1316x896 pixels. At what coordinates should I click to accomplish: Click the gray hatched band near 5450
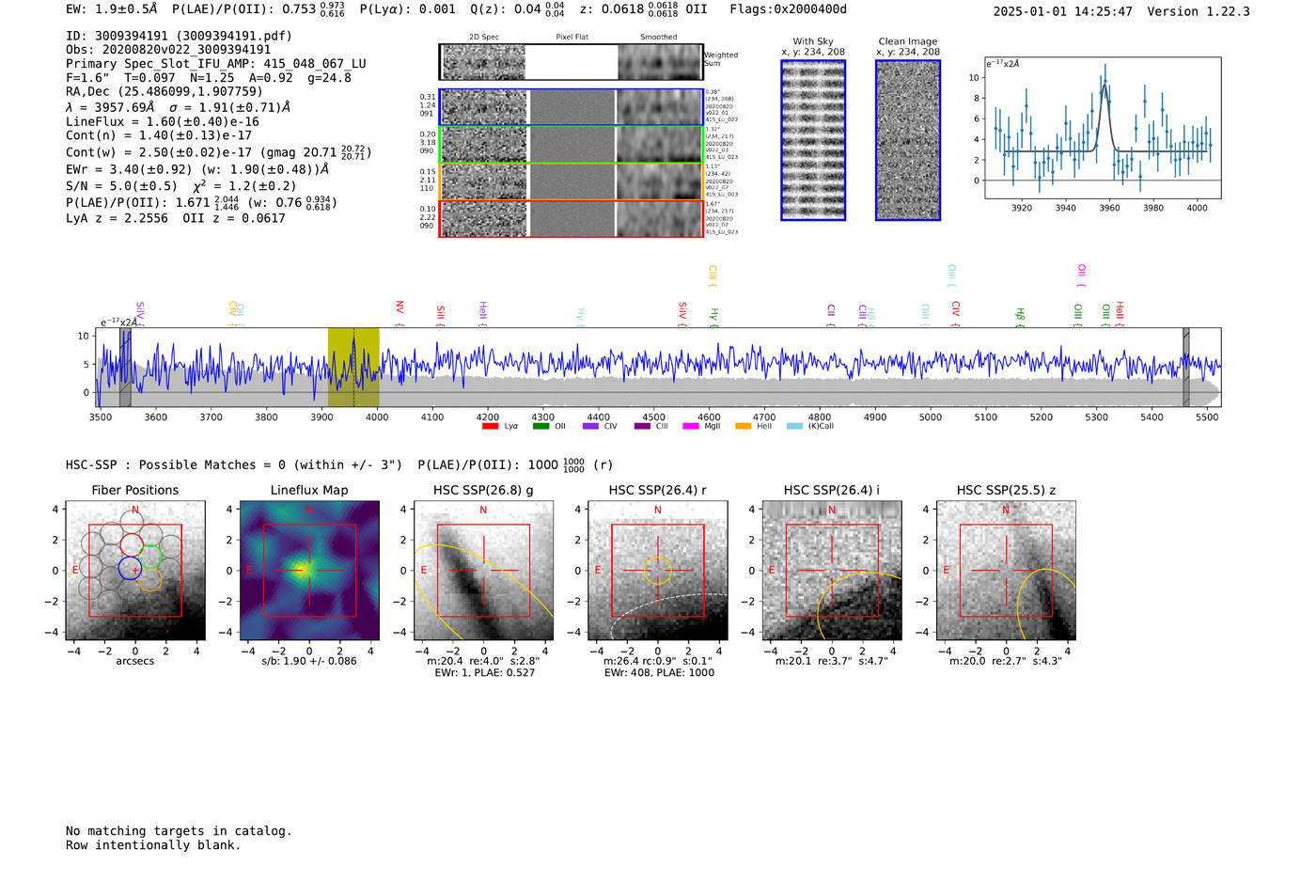(x=1186, y=367)
